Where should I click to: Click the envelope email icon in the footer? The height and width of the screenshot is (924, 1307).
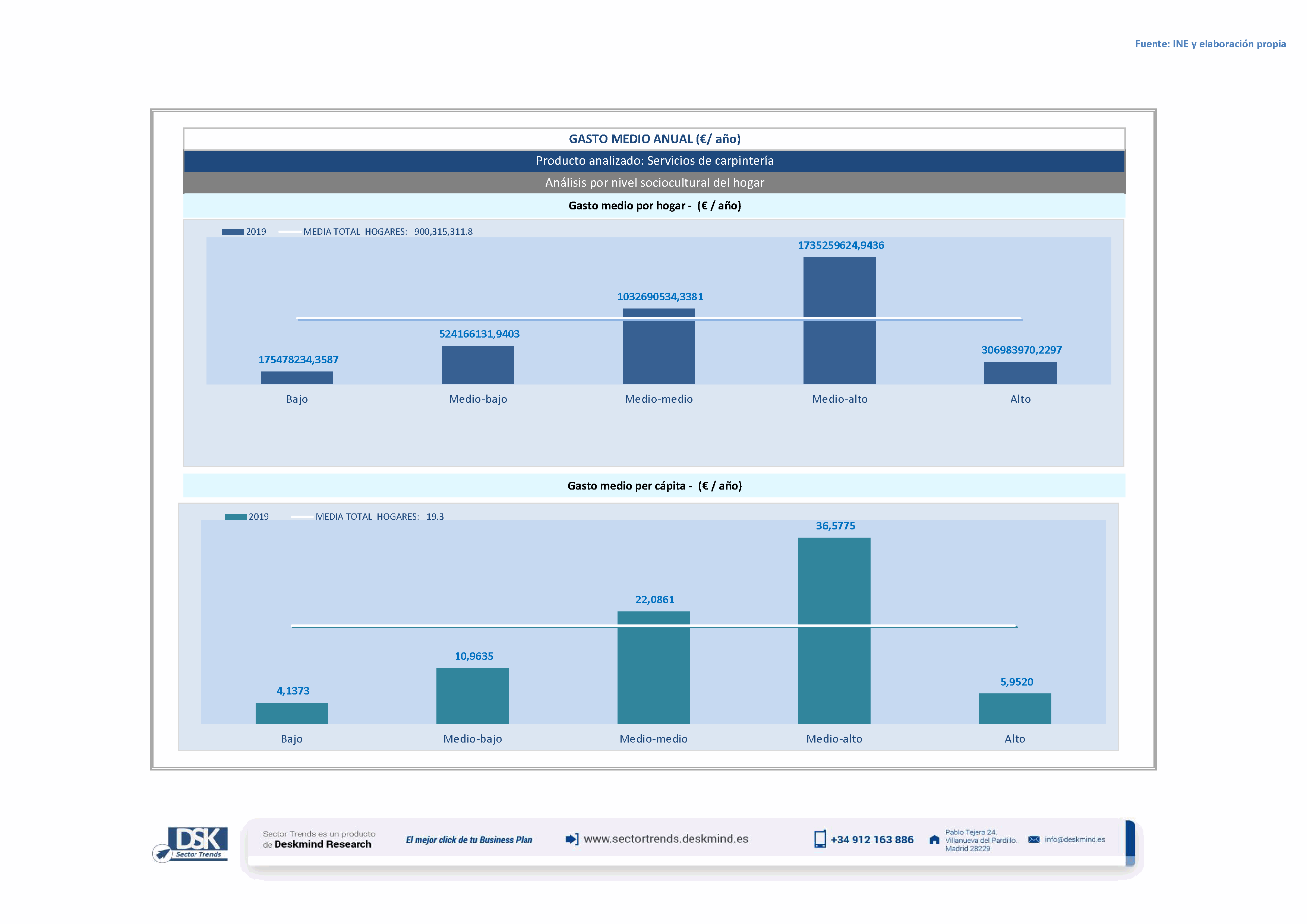(1033, 839)
